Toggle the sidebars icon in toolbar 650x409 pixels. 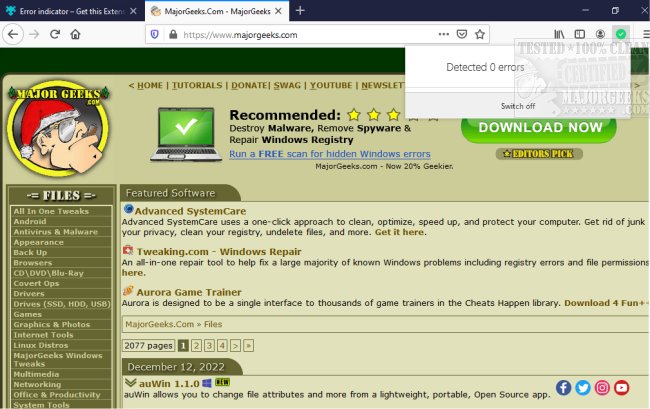point(580,34)
